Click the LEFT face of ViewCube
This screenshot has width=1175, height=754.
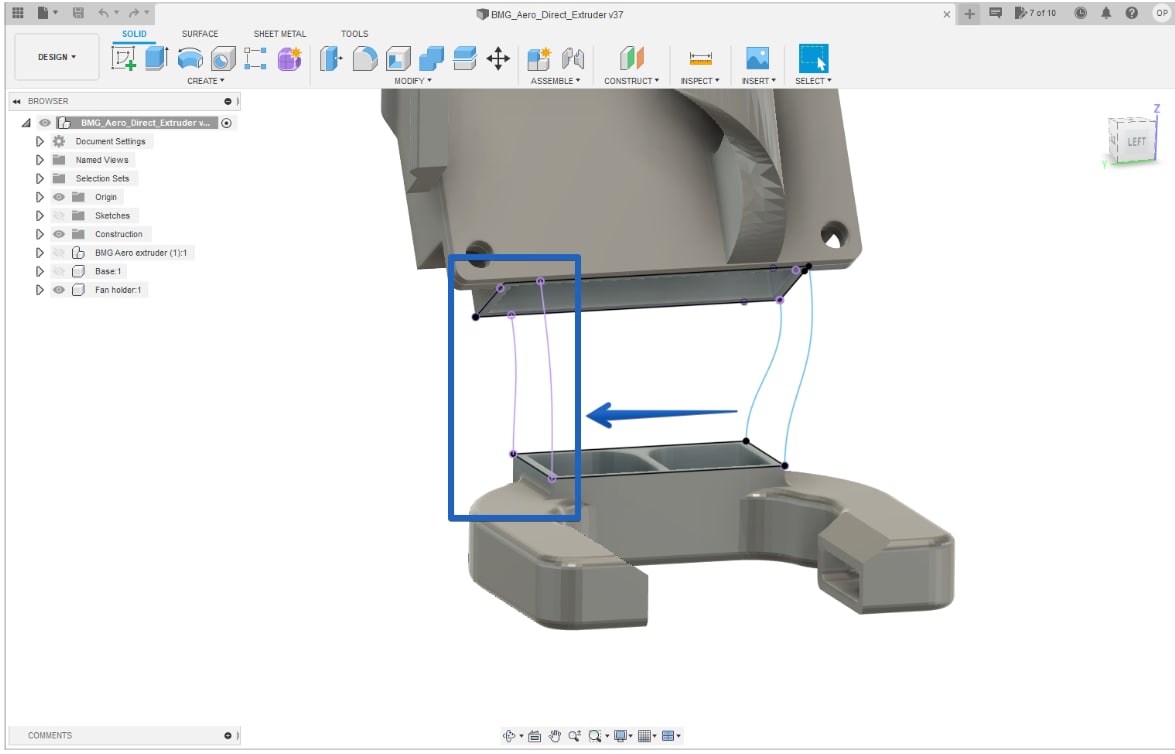click(x=1136, y=142)
